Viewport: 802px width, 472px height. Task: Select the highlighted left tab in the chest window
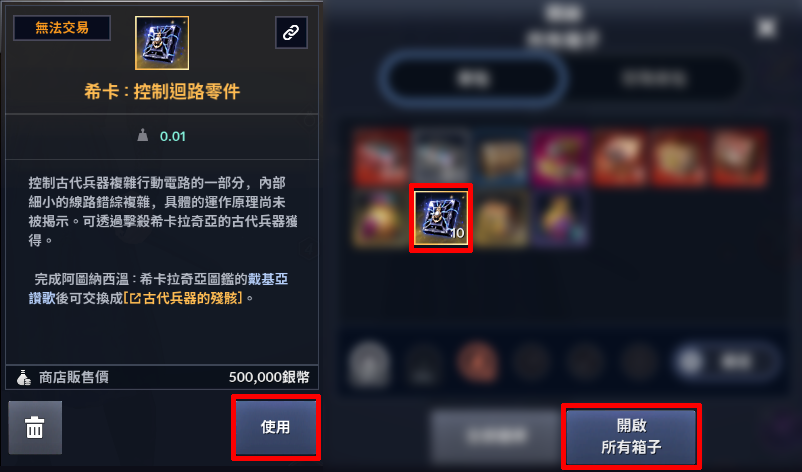473,79
